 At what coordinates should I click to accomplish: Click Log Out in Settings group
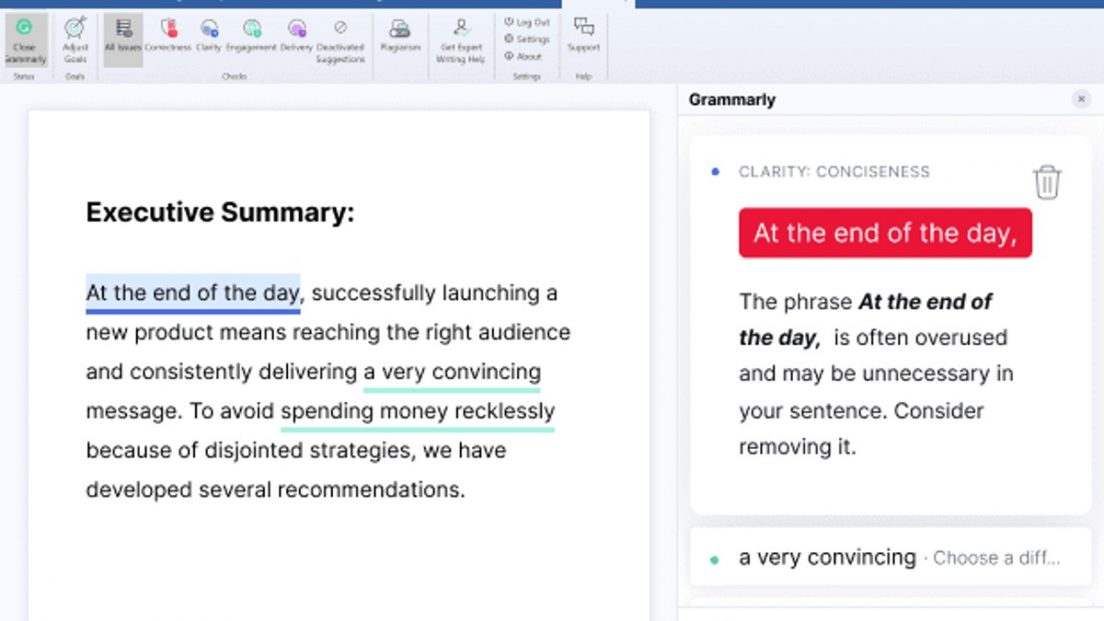(x=527, y=22)
